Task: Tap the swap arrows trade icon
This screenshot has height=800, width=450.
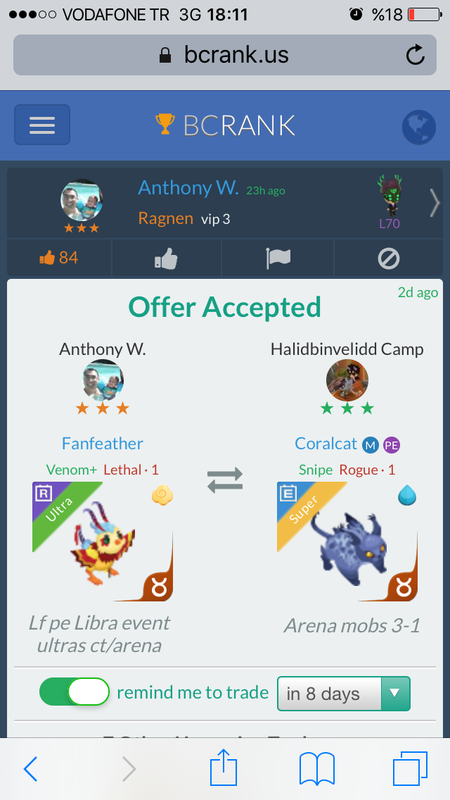Action: tap(225, 481)
